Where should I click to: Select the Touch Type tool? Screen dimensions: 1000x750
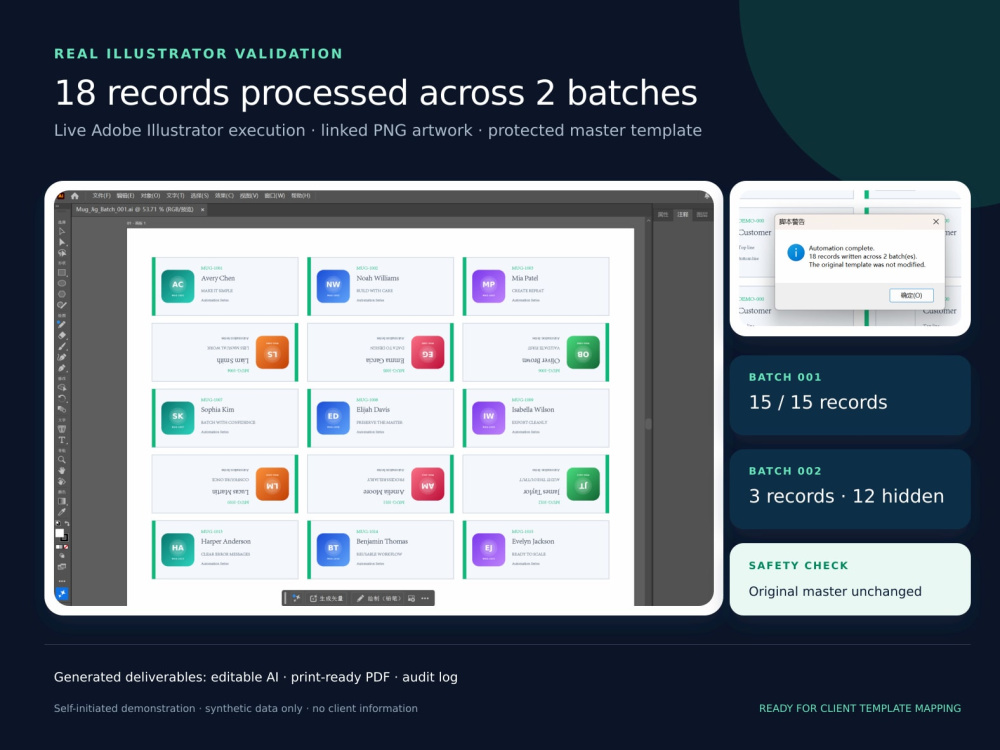pos(62,429)
